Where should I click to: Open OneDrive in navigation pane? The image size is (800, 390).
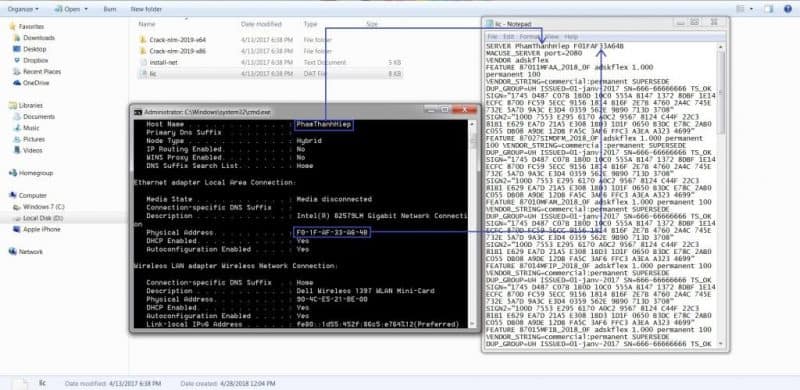36,83
